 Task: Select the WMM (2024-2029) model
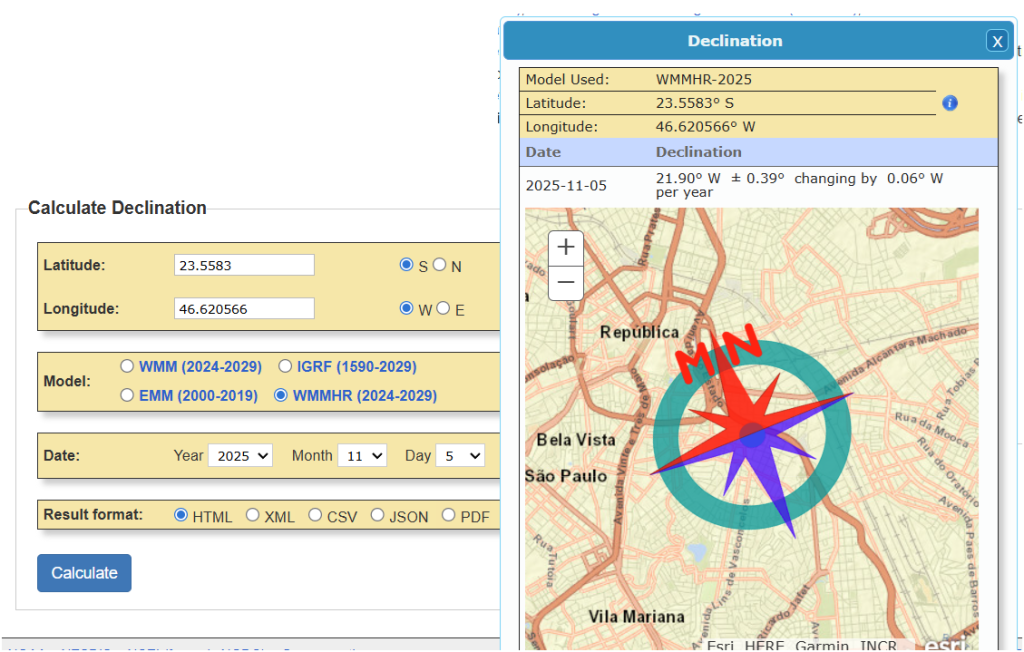tap(127, 366)
